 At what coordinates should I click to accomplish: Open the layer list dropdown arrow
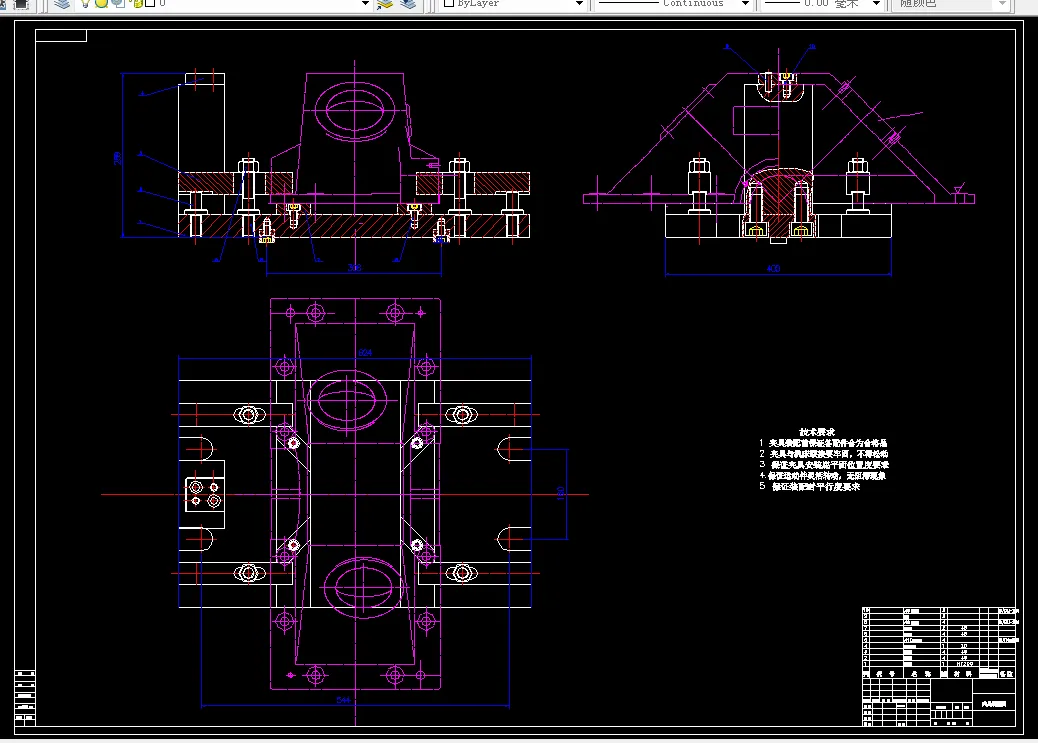click(365, 3)
